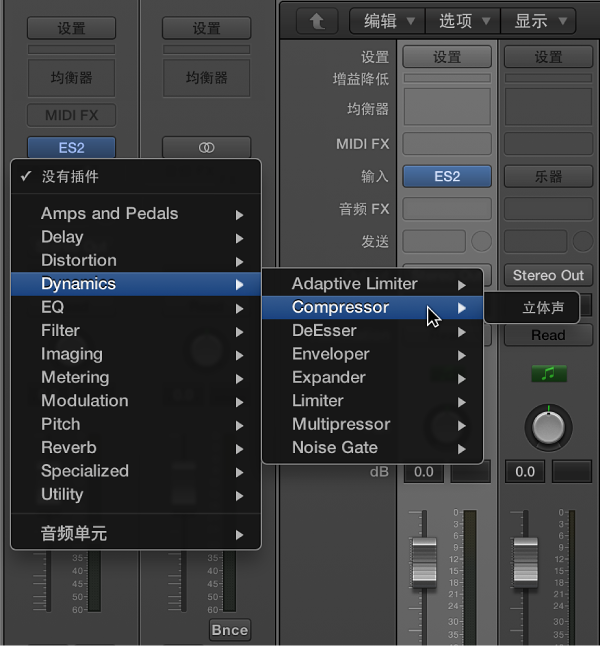
Task: Select 立体声 under Compressor
Action: tap(543, 308)
